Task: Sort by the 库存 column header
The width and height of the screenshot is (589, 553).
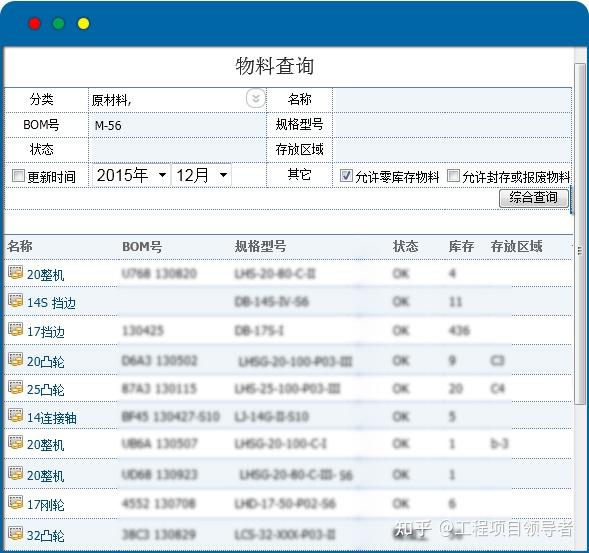Action: pyautogui.click(x=461, y=246)
